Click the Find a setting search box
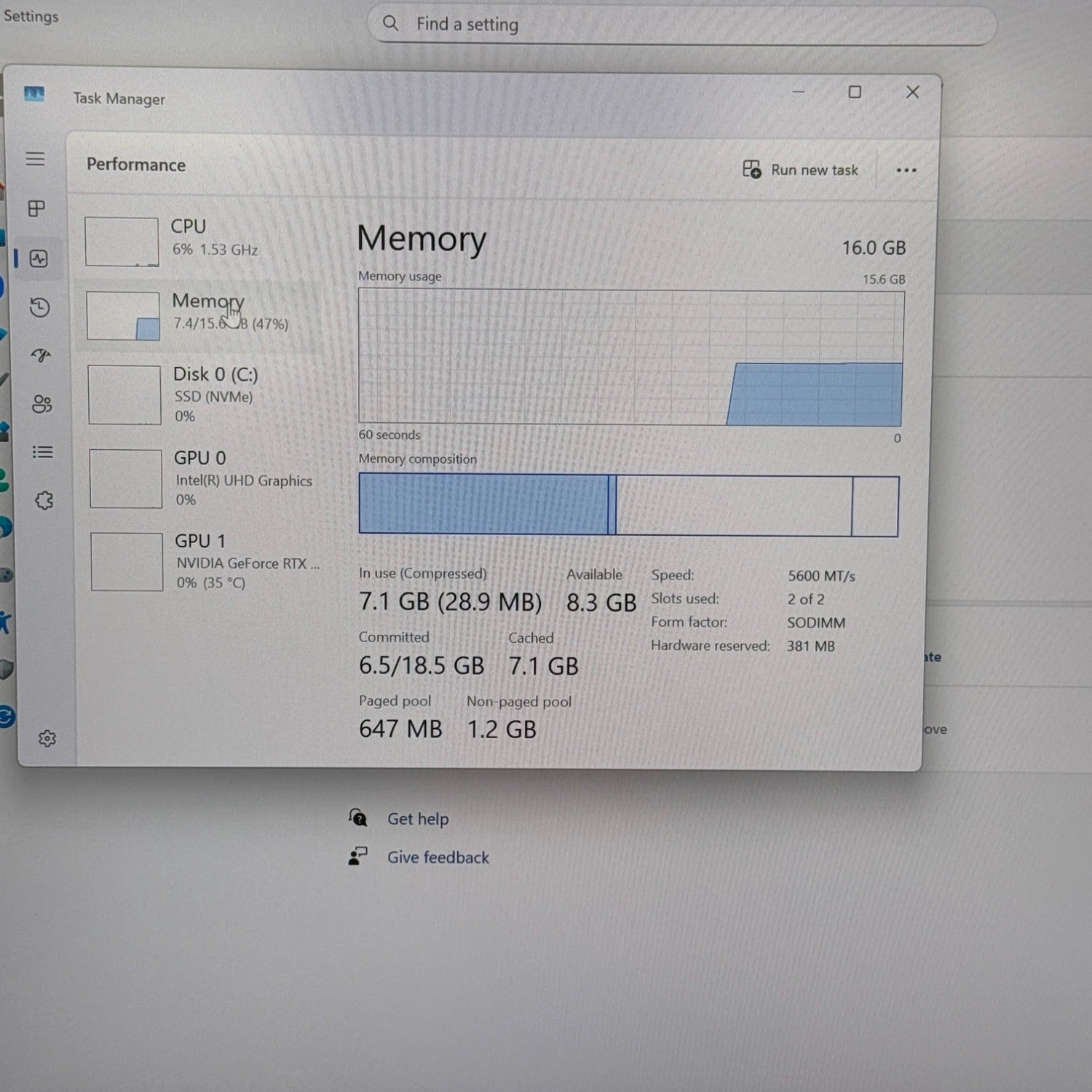 pos(684,24)
